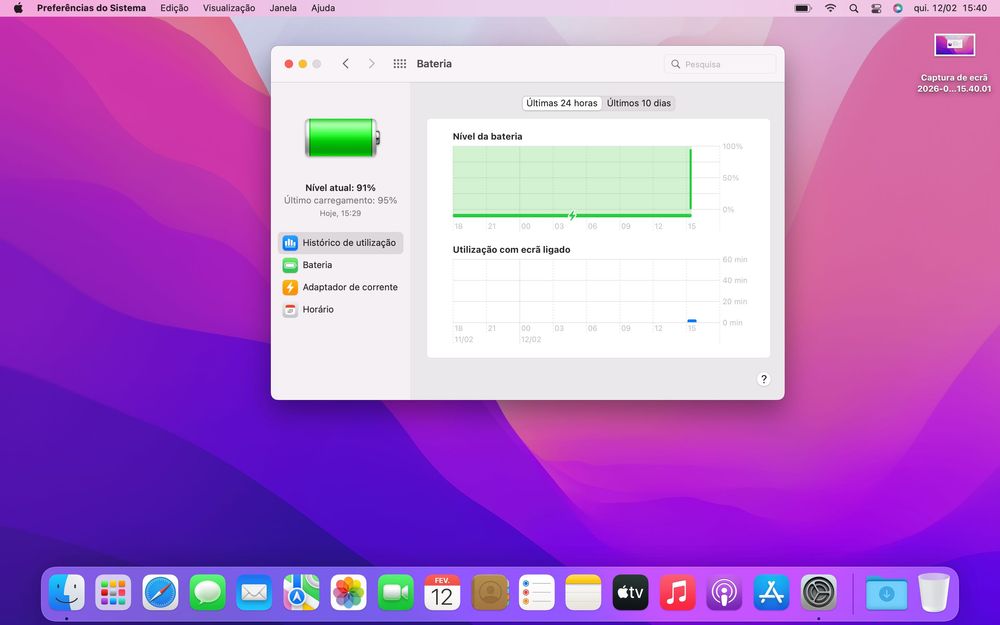Open Apple TV from the Dock
This screenshot has width=1000, height=625.
click(630, 593)
